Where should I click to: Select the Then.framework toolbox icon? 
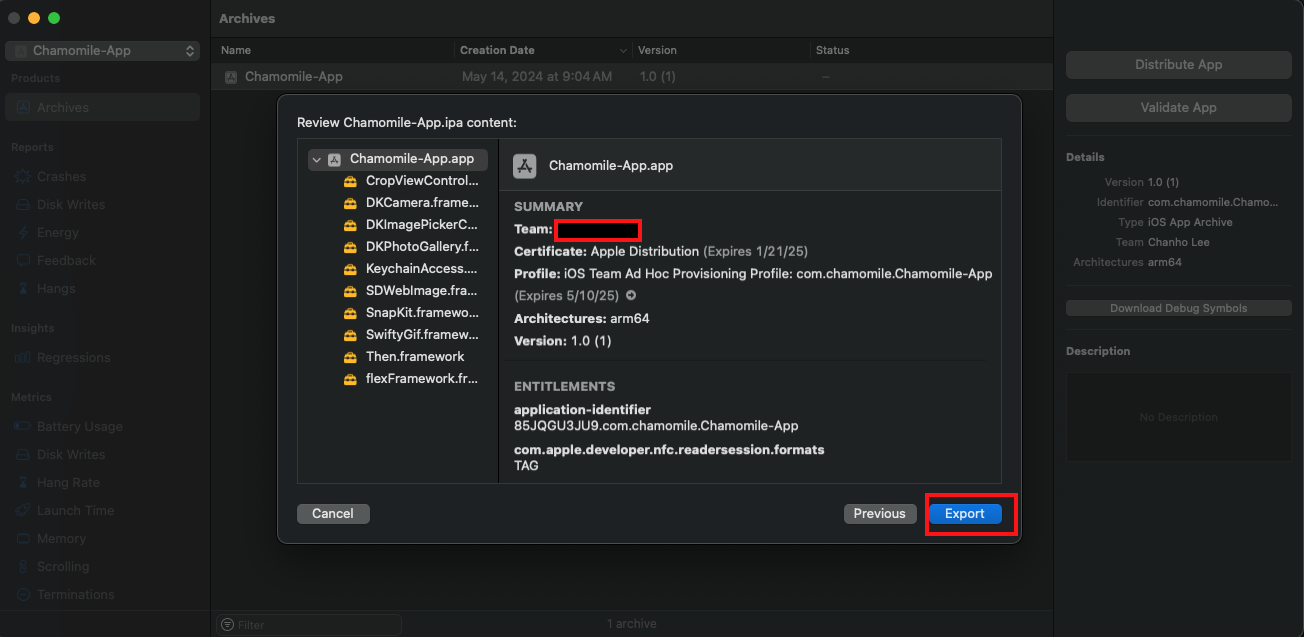pyautogui.click(x=350, y=357)
